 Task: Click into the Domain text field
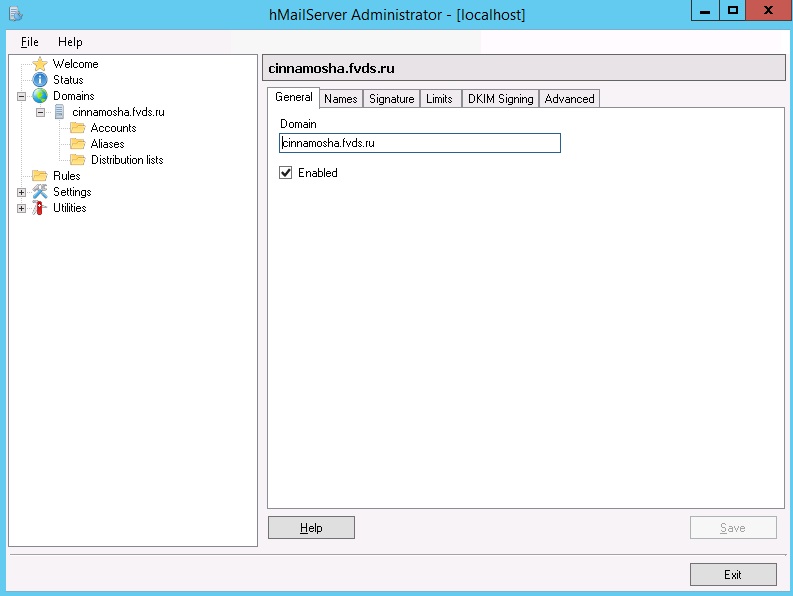point(420,143)
